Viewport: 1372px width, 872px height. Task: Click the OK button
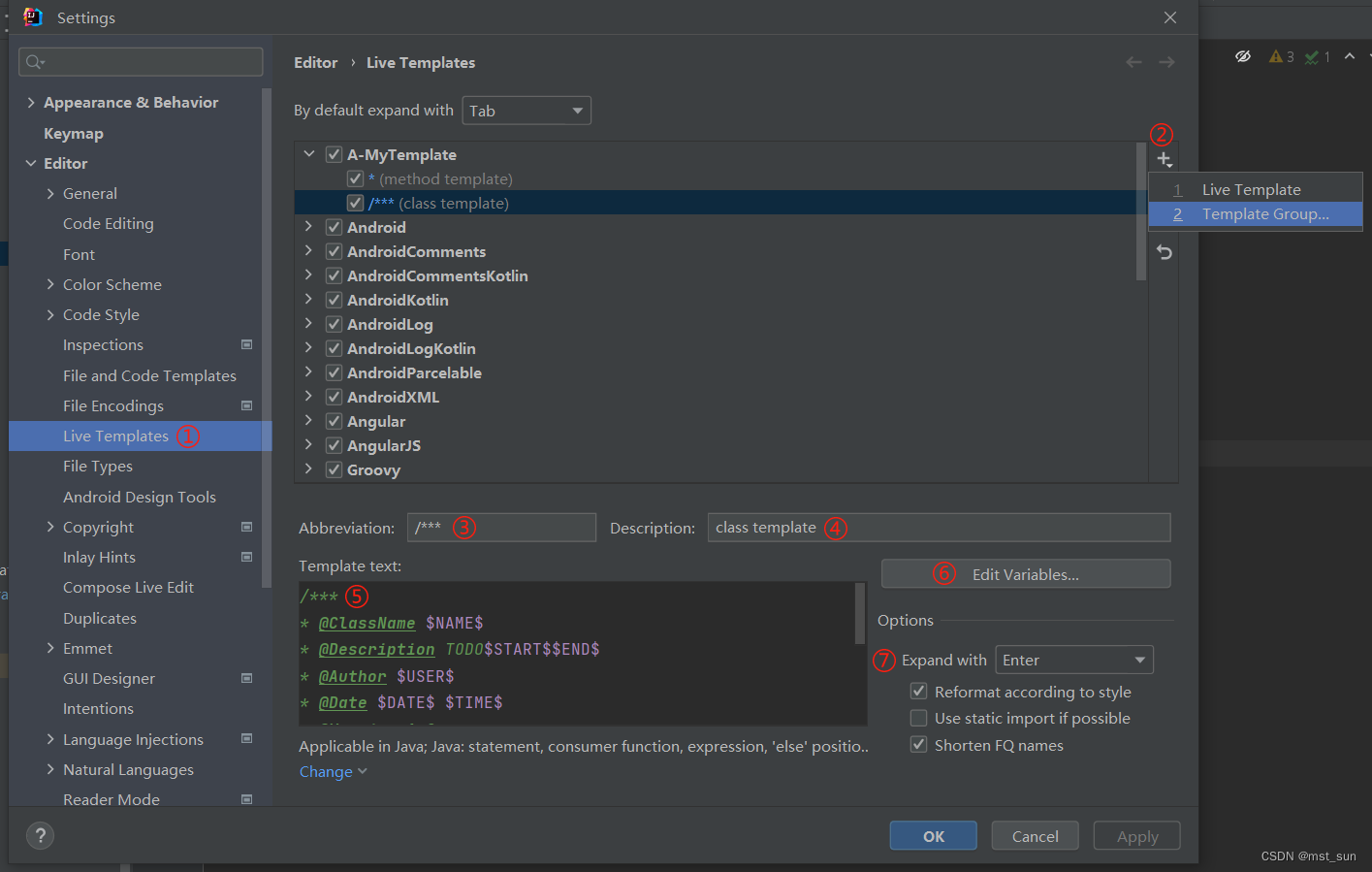933,836
